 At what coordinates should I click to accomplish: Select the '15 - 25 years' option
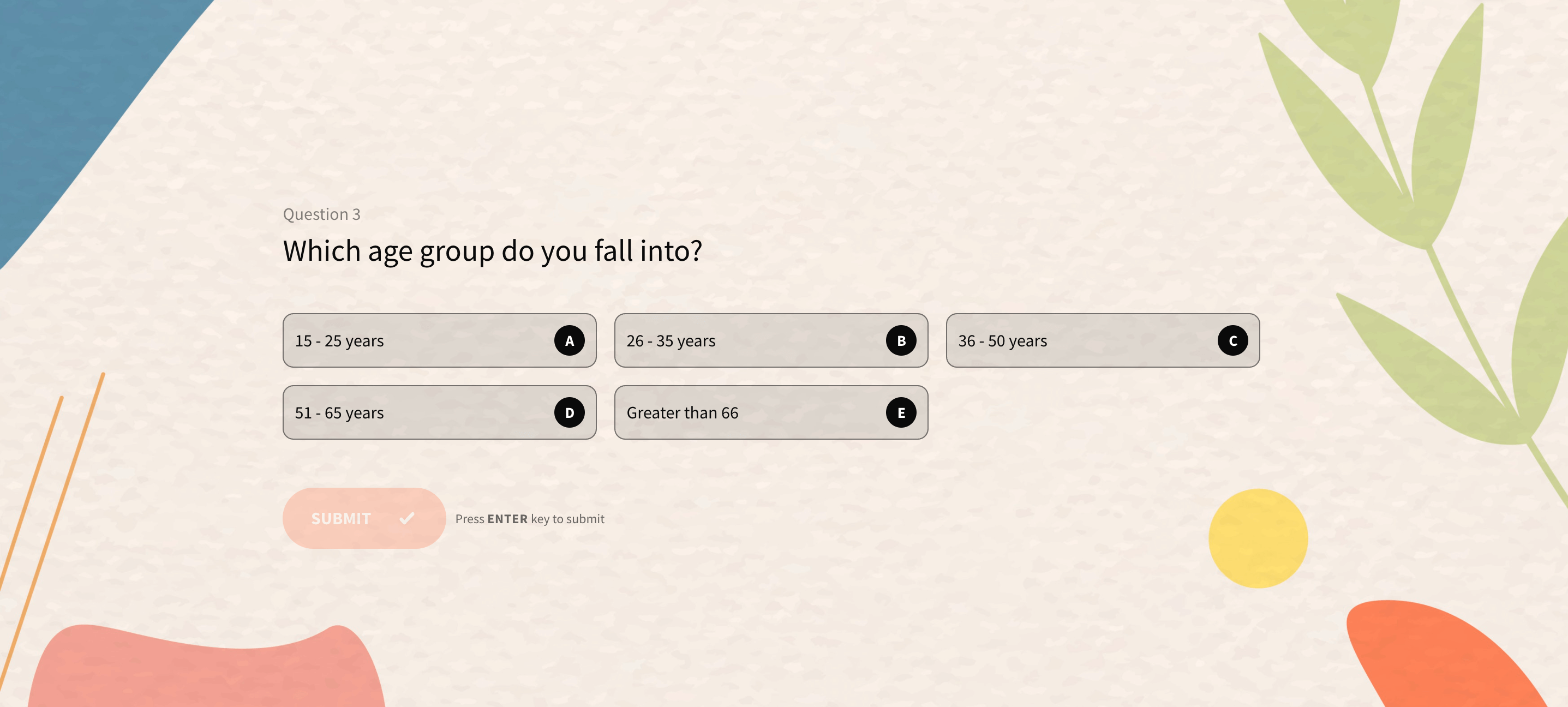tap(440, 341)
